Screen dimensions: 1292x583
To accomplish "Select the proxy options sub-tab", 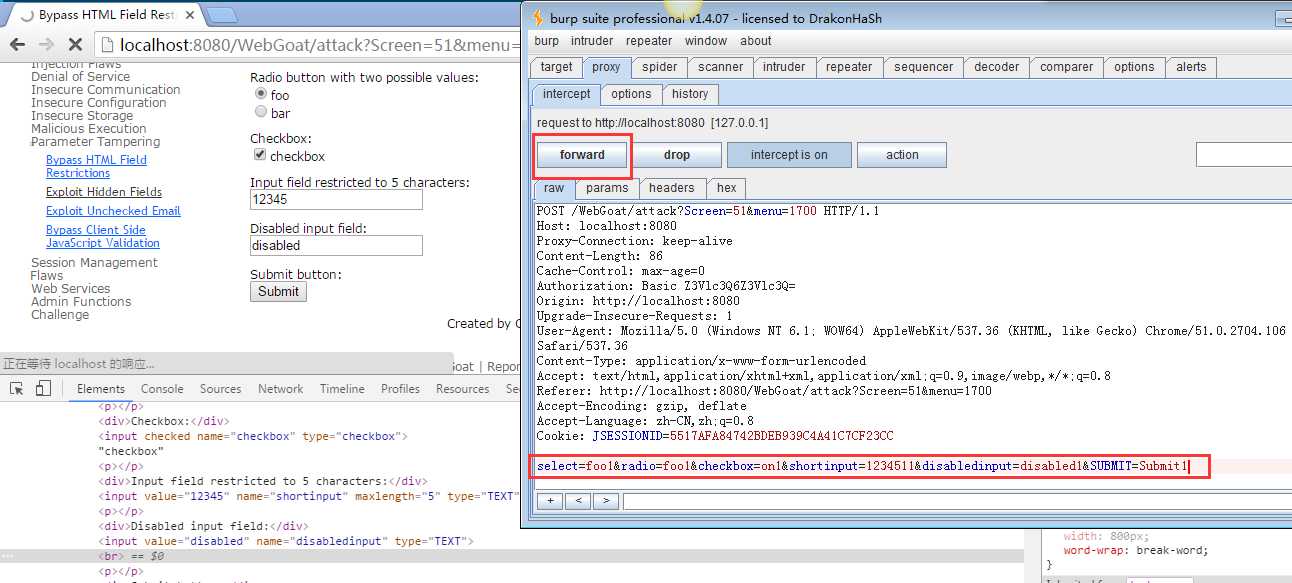I will [631, 94].
